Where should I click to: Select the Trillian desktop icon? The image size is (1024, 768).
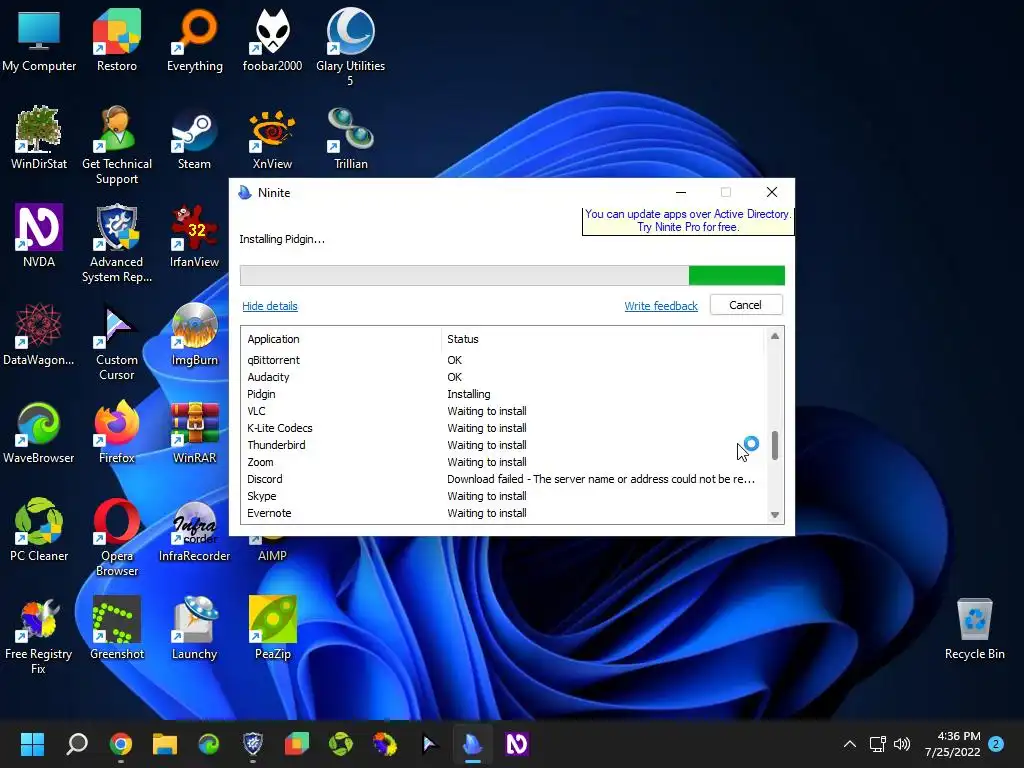tap(351, 138)
